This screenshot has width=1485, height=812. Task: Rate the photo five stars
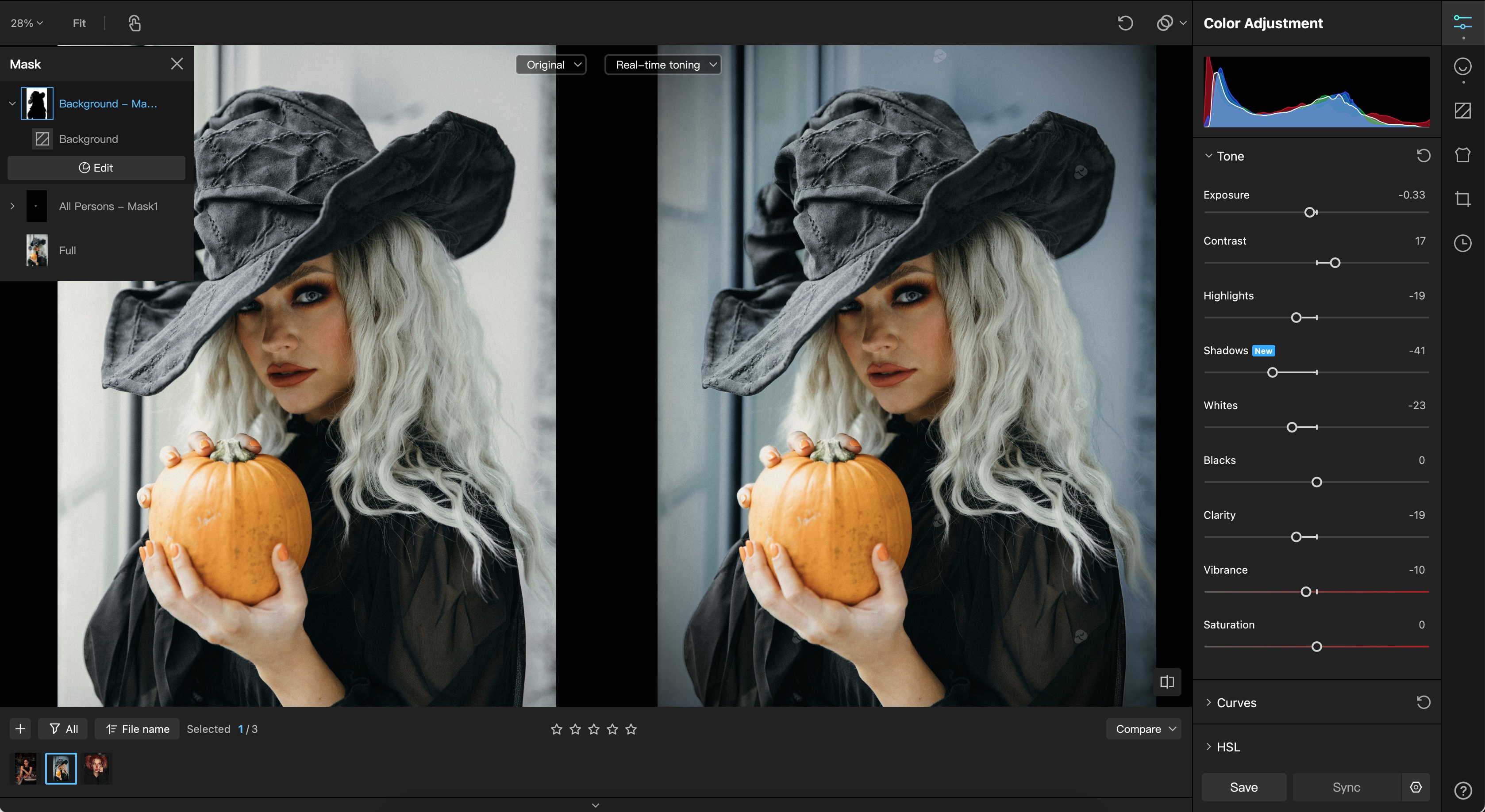click(631, 729)
